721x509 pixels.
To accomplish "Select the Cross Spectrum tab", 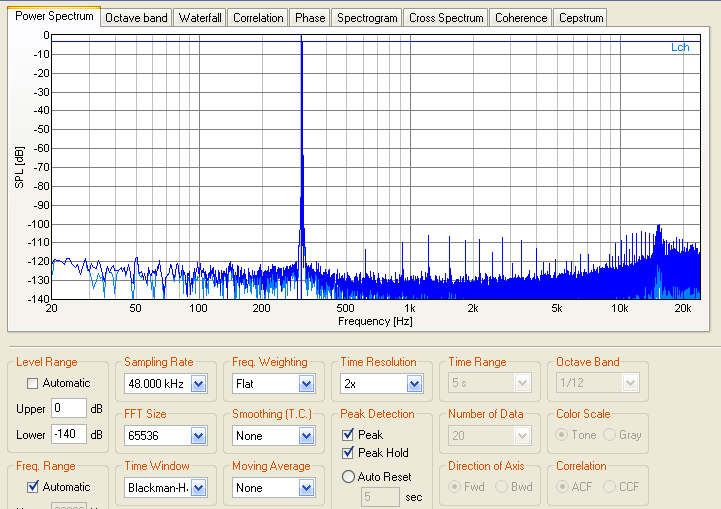I will point(446,18).
